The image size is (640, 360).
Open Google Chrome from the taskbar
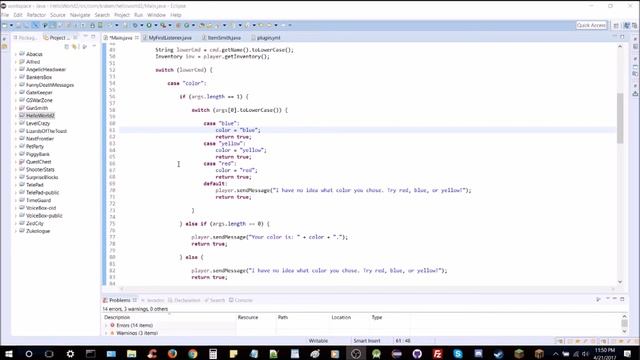coord(193,353)
